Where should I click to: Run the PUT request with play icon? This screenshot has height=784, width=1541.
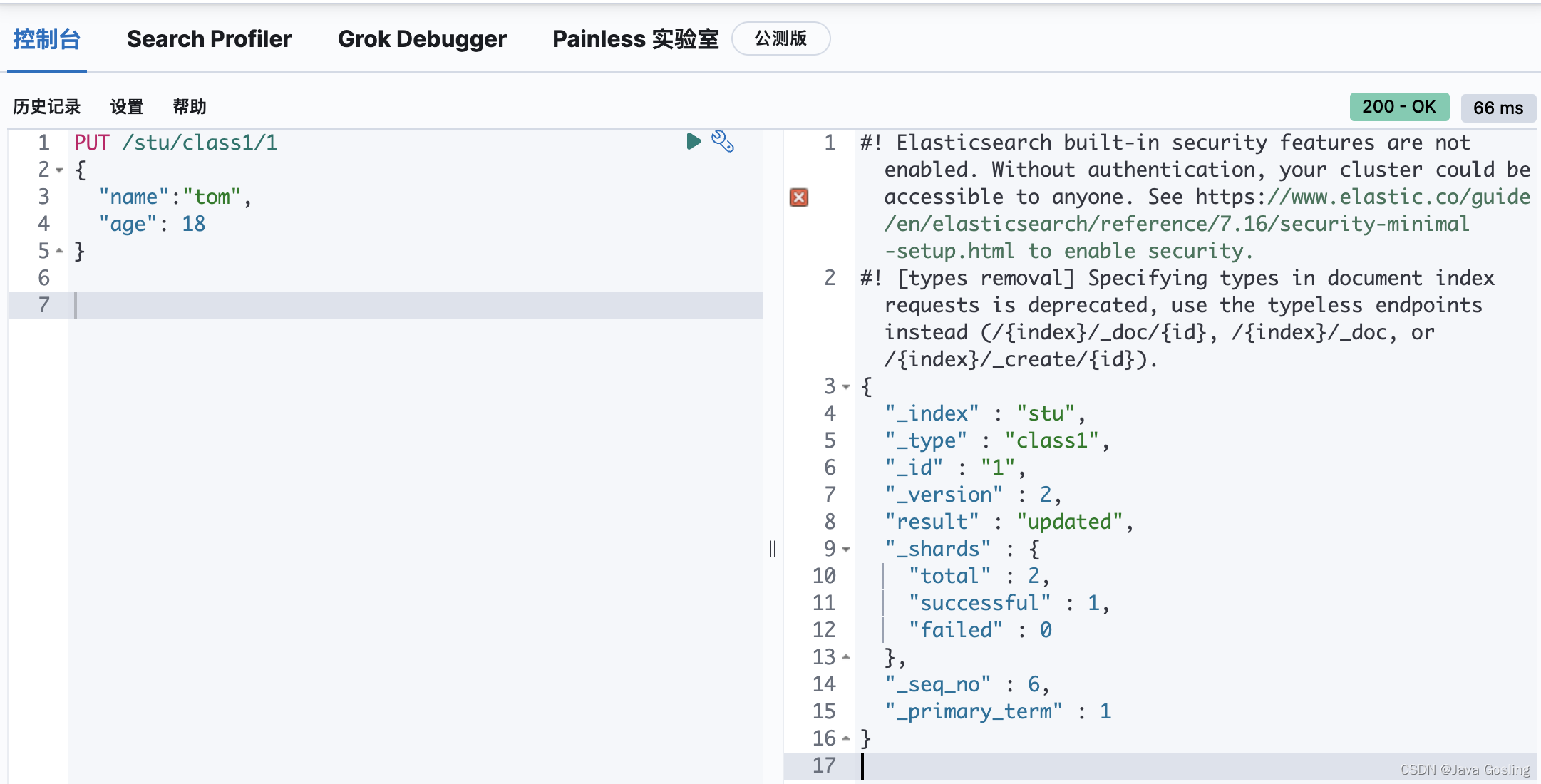click(693, 141)
